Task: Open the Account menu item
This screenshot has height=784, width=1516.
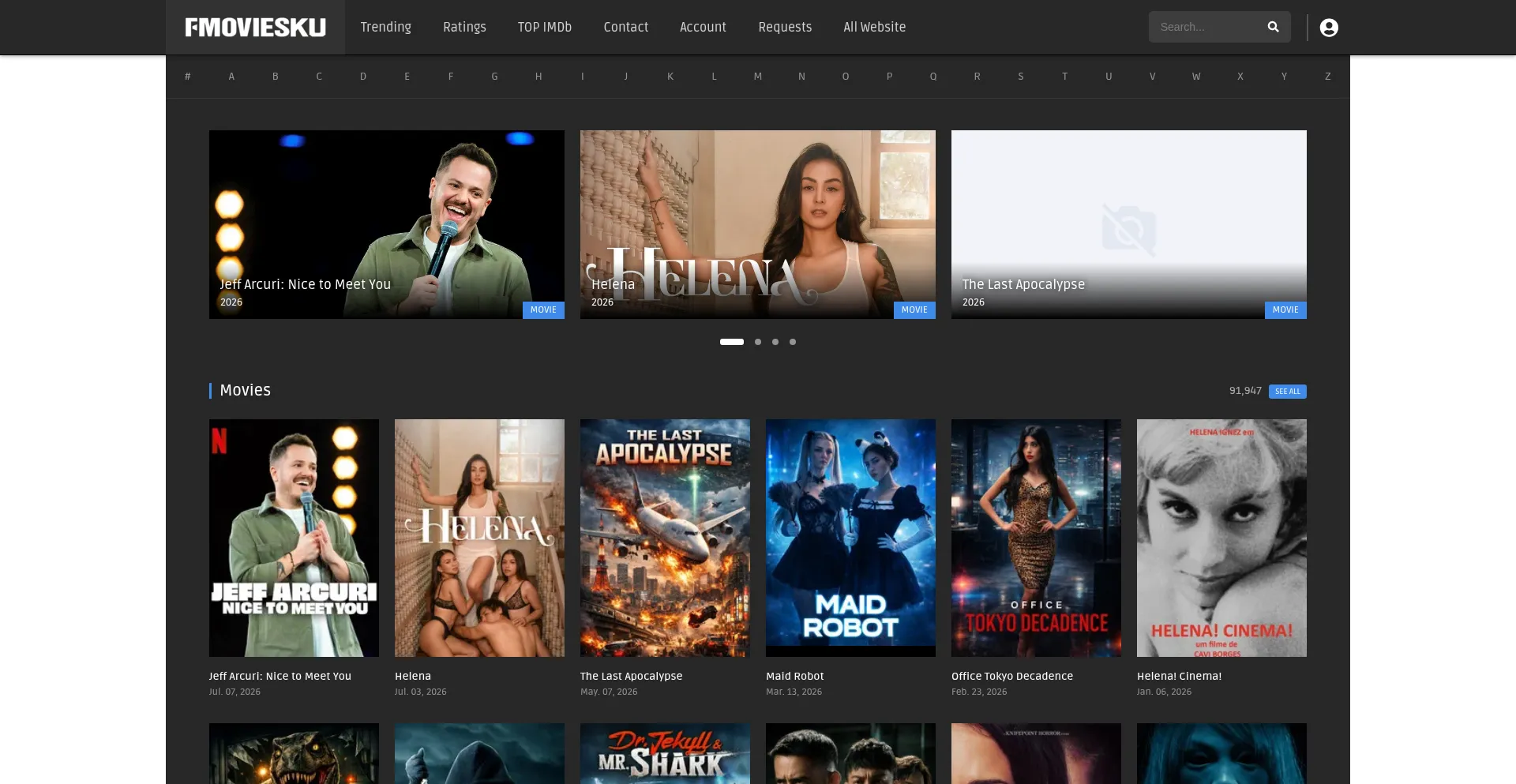Action: (x=703, y=27)
